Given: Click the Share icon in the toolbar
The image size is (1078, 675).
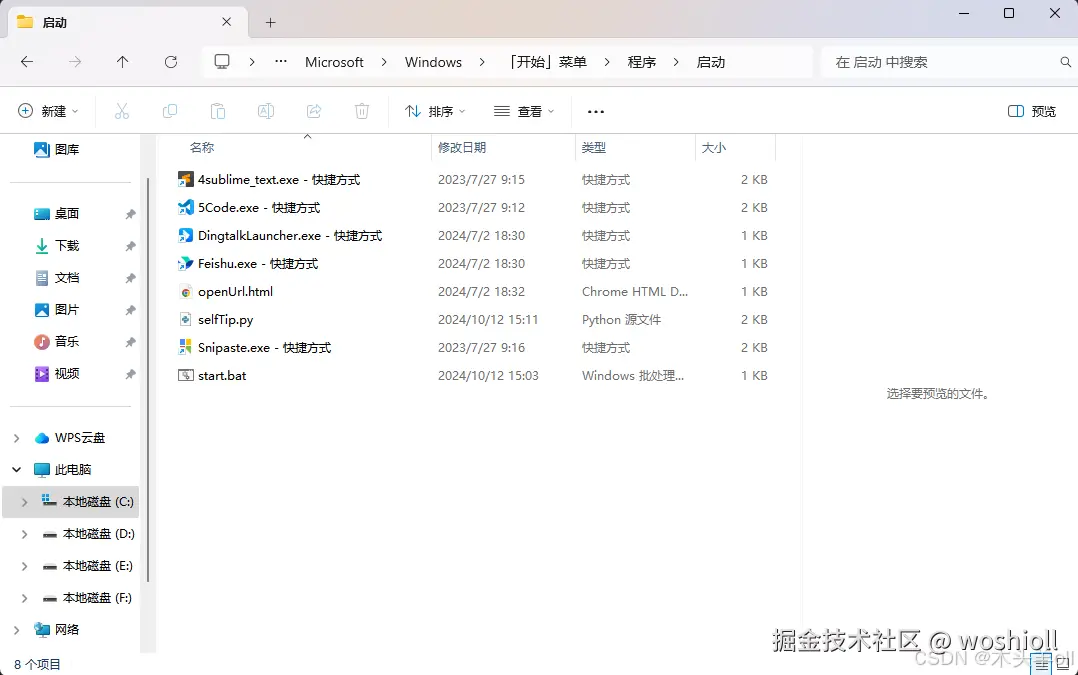Looking at the screenshot, I should [314, 111].
